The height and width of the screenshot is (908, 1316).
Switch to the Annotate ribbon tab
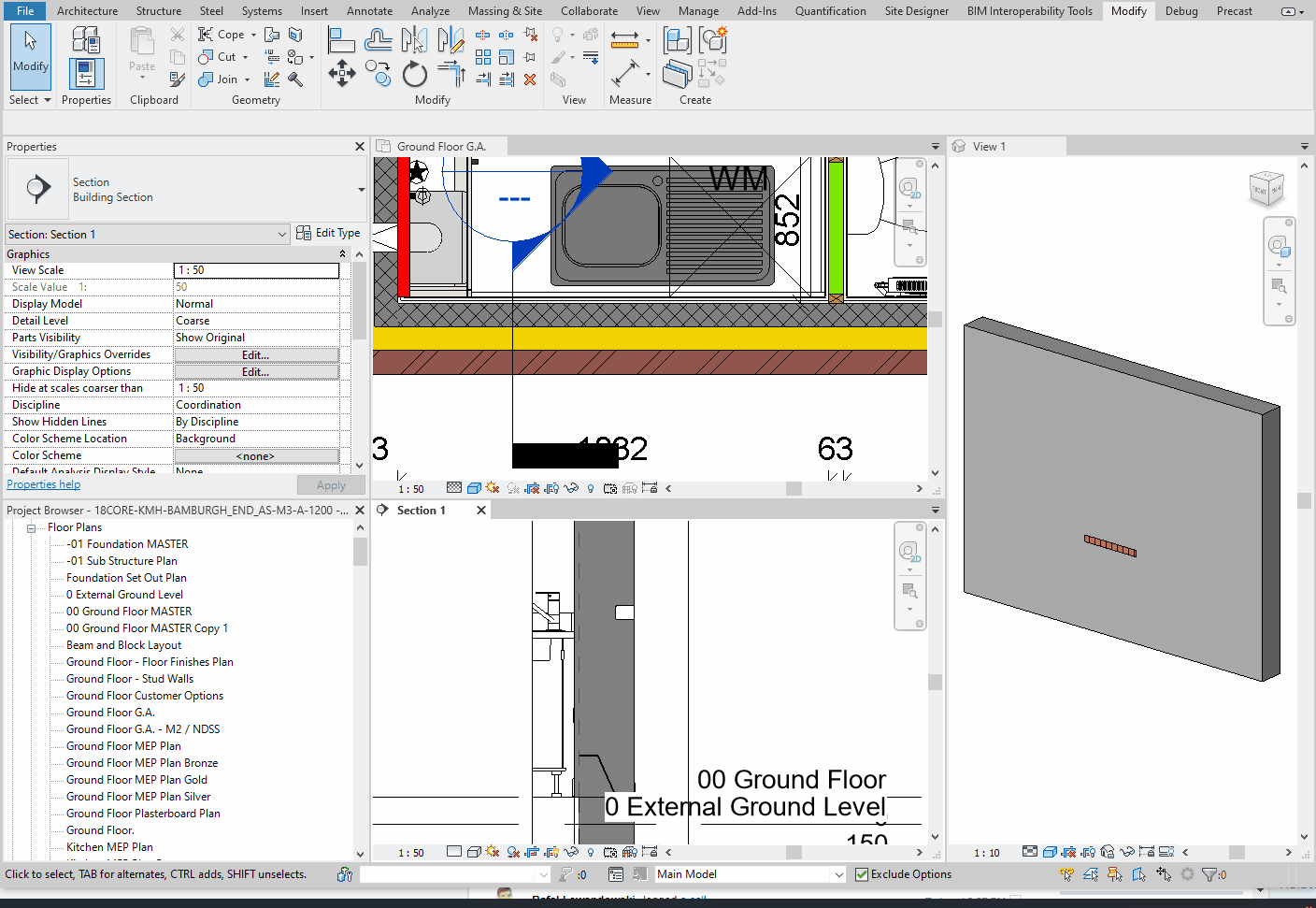(x=369, y=10)
